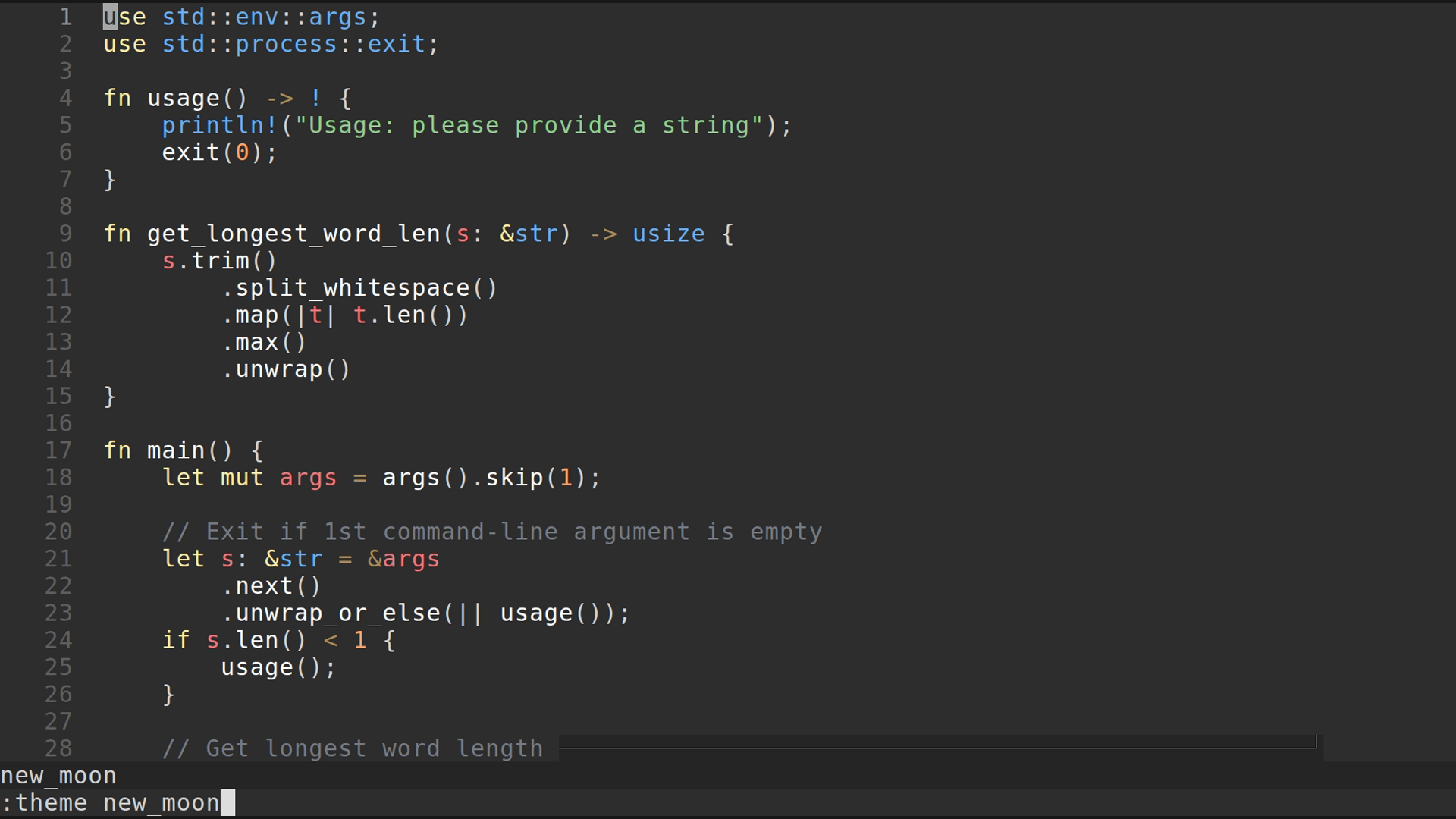Image resolution: width=1456 pixels, height=819 pixels.
Task: Click on the usize return type
Action: tap(668, 234)
